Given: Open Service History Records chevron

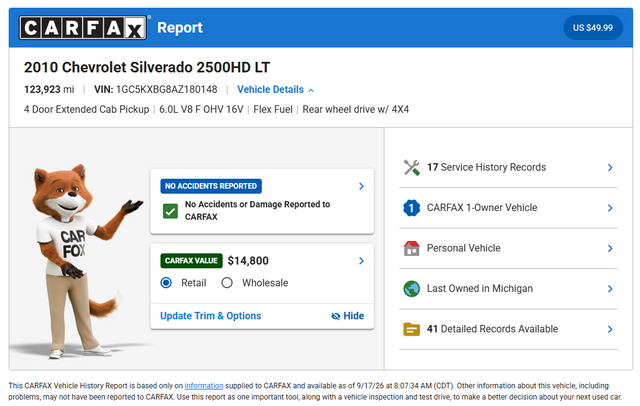Looking at the screenshot, I should (x=610, y=167).
